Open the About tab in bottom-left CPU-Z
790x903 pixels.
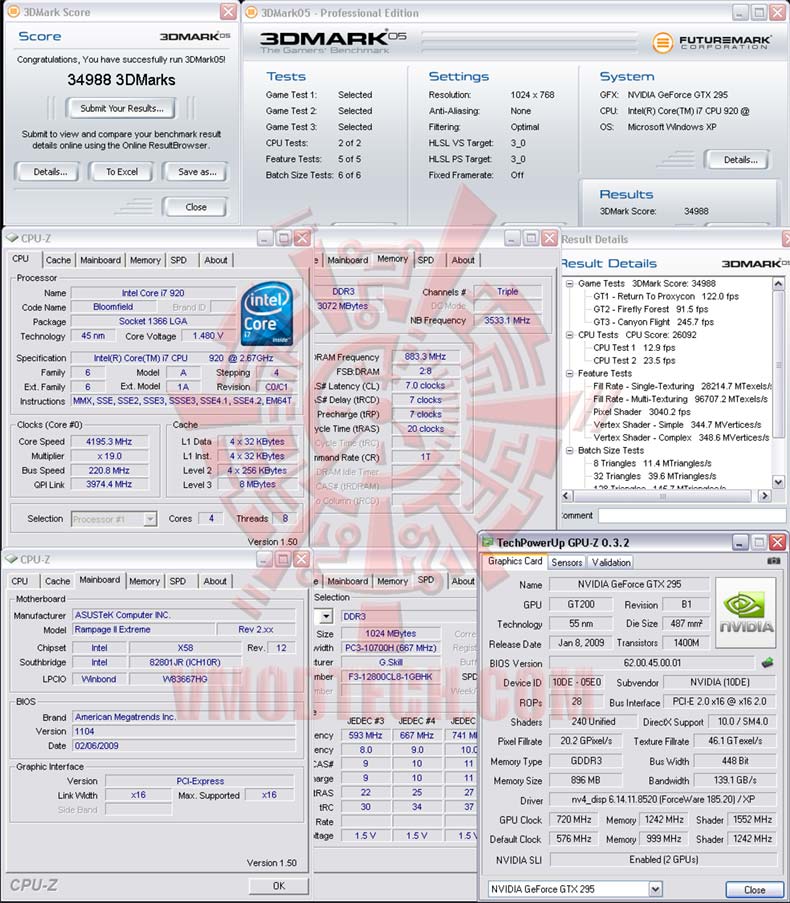tap(215, 582)
